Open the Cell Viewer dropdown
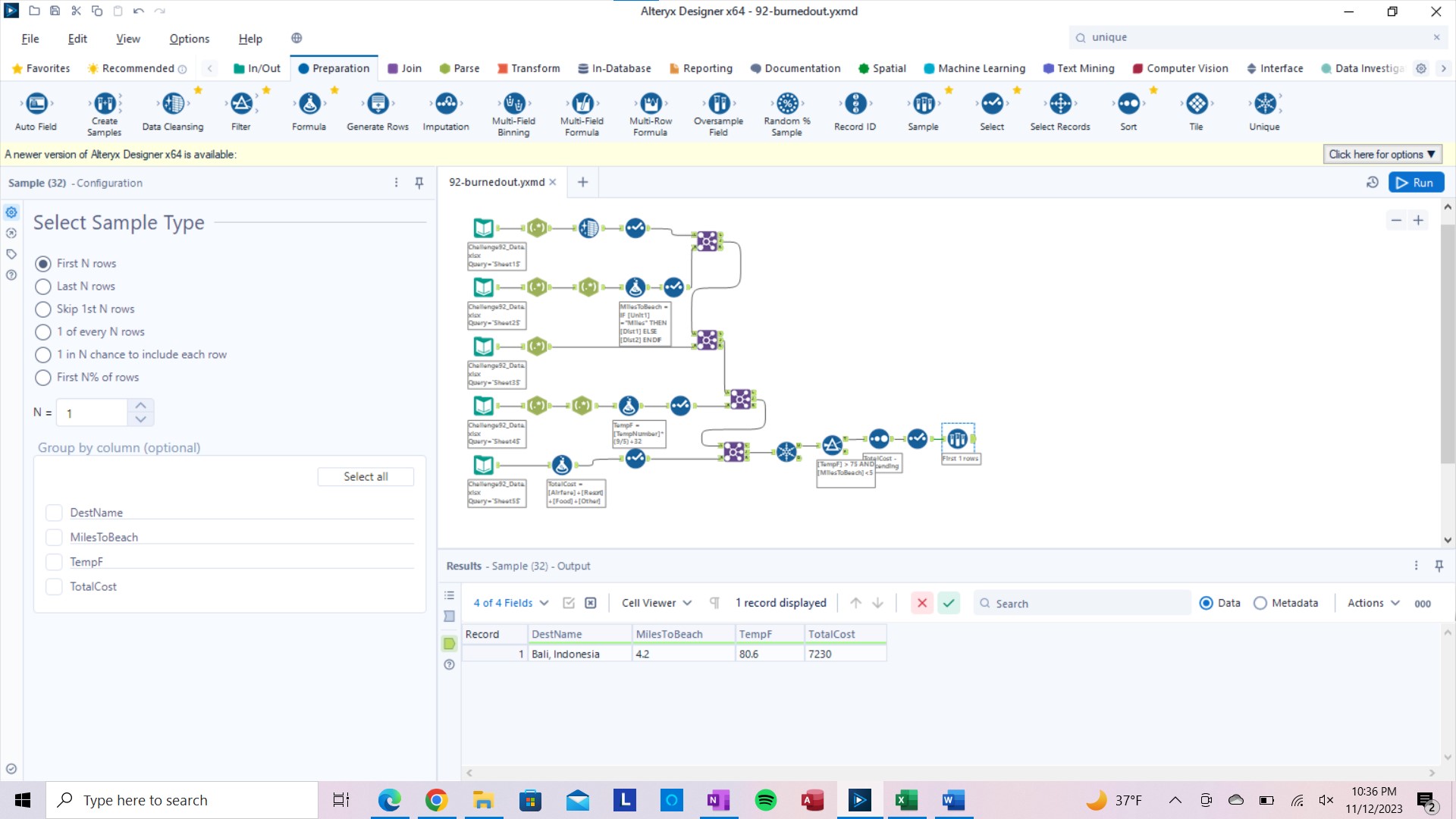1456x819 pixels. (657, 603)
